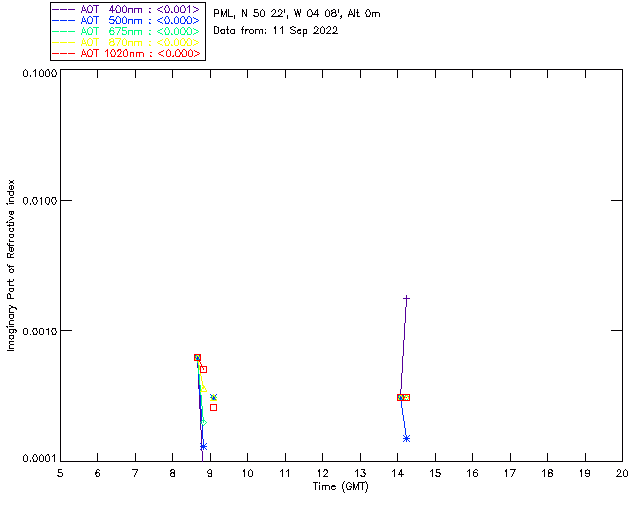Click the '<0.001>' value in the 400nm legend row

178,9
